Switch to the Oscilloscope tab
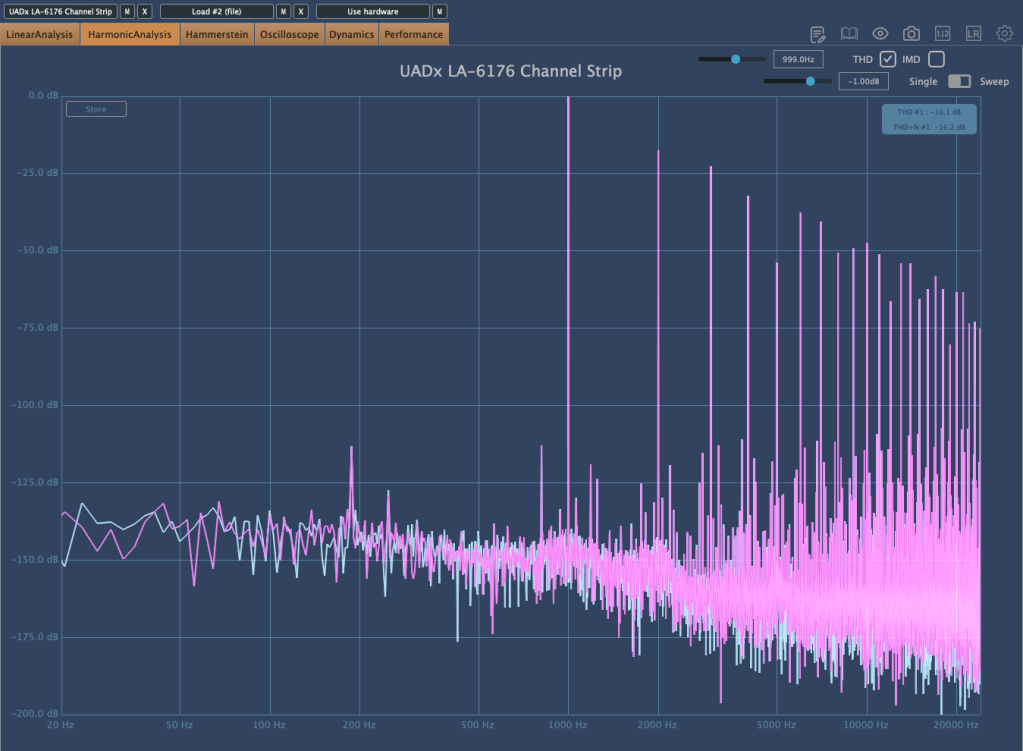The height and width of the screenshot is (751, 1023). (x=289, y=35)
